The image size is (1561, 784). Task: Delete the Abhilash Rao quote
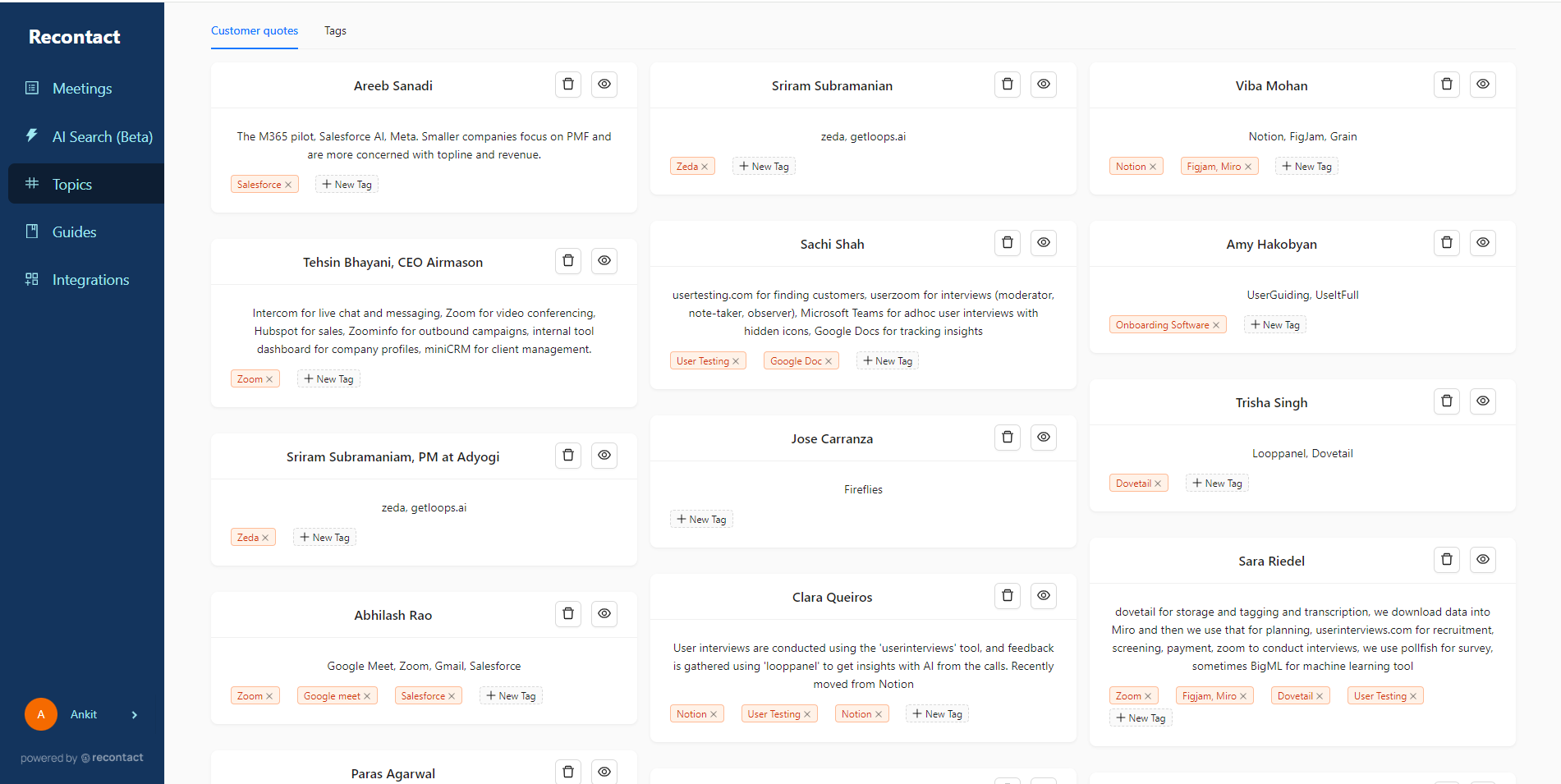click(568, 614)
